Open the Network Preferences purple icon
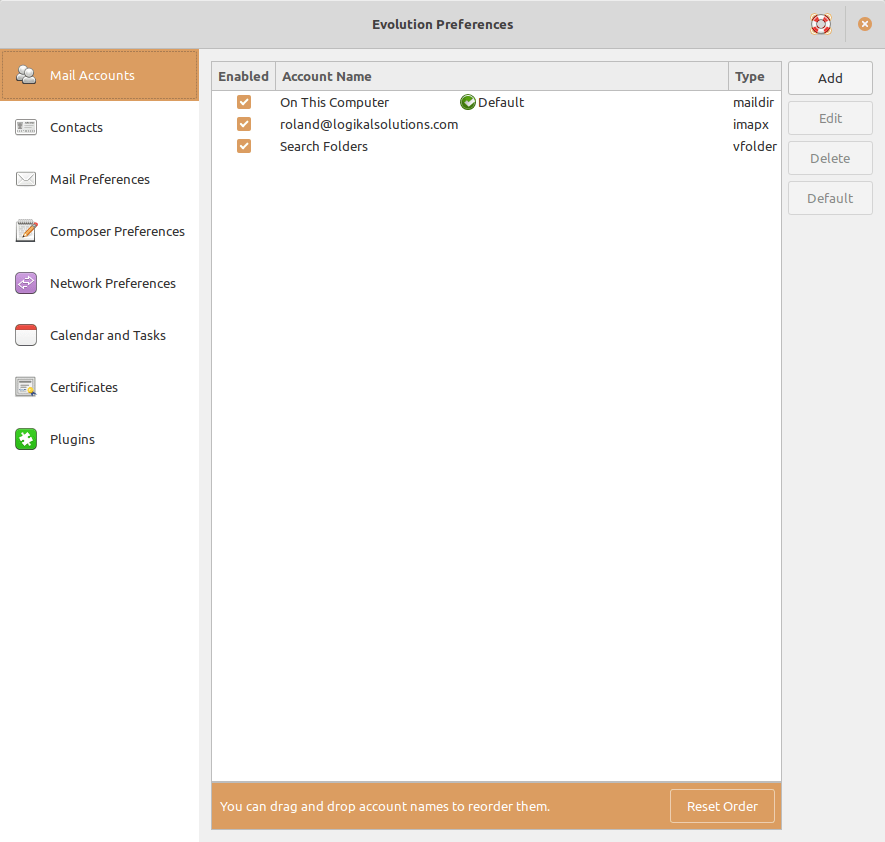 [x=26, y=283]
